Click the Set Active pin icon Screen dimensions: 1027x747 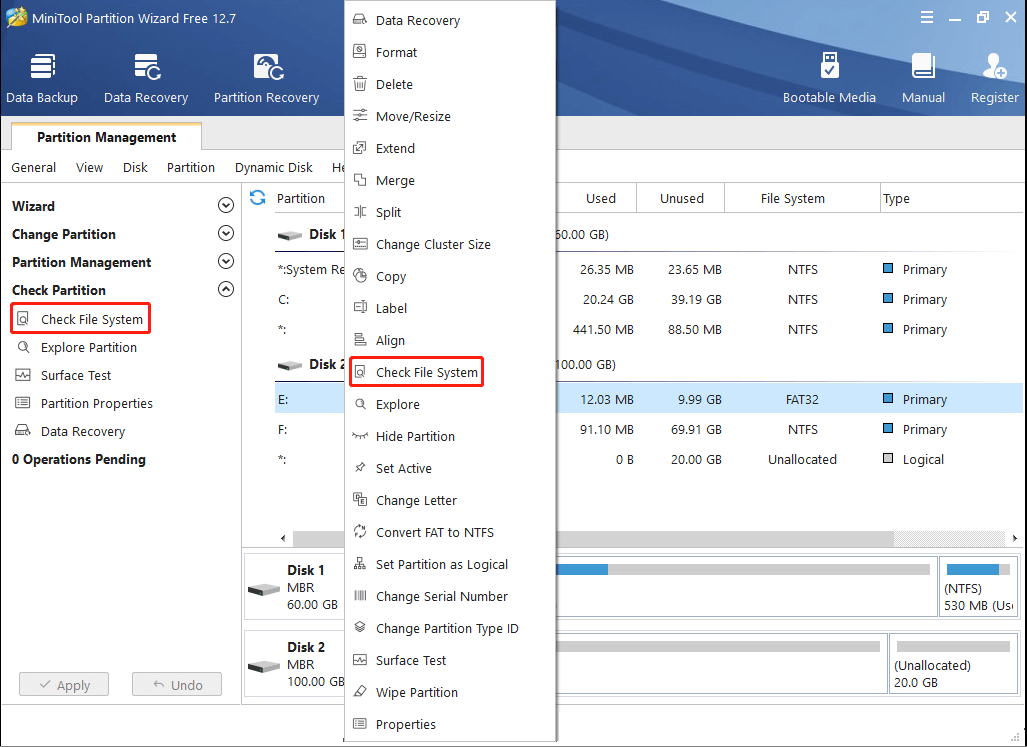(x=360, y=468)
